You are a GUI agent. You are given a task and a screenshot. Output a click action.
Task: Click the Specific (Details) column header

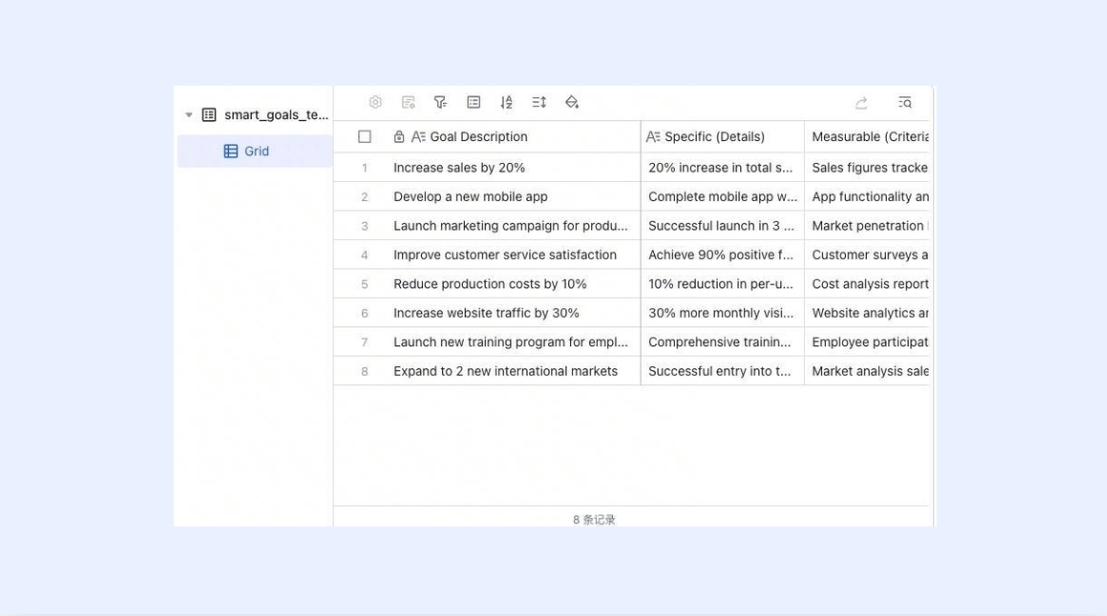point(722,136)
